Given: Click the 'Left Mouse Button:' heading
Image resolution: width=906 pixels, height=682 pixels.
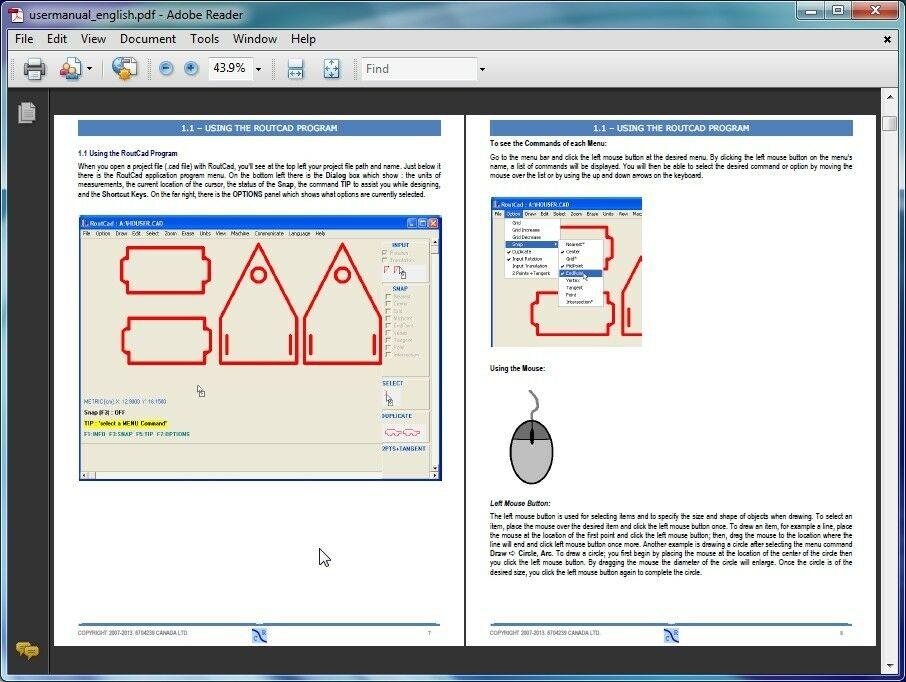Looking at the screenshot, I should (520, 503).
